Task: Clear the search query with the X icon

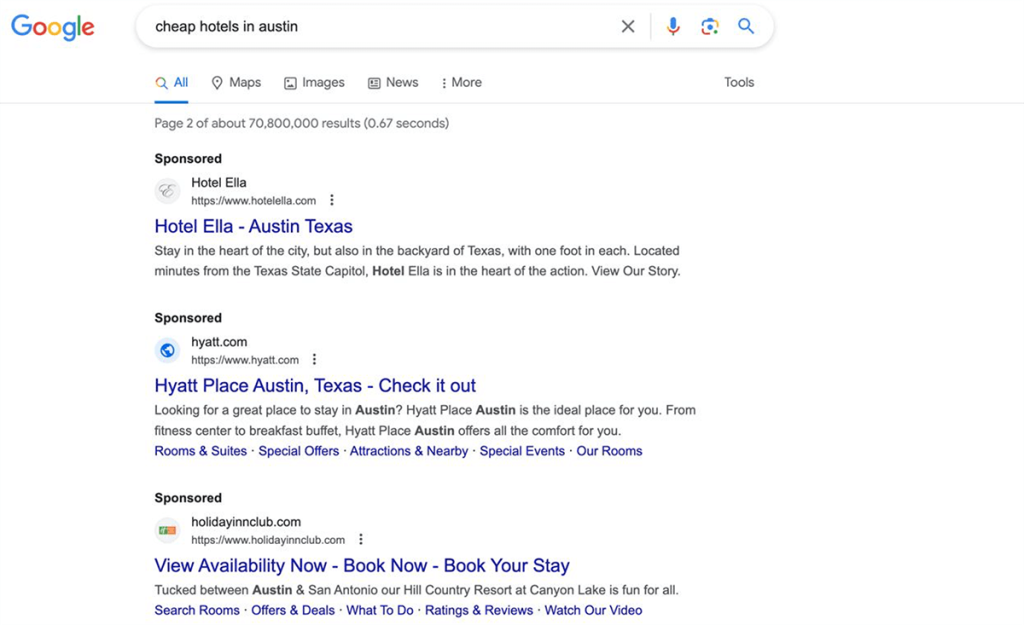Action: (628, 26)
